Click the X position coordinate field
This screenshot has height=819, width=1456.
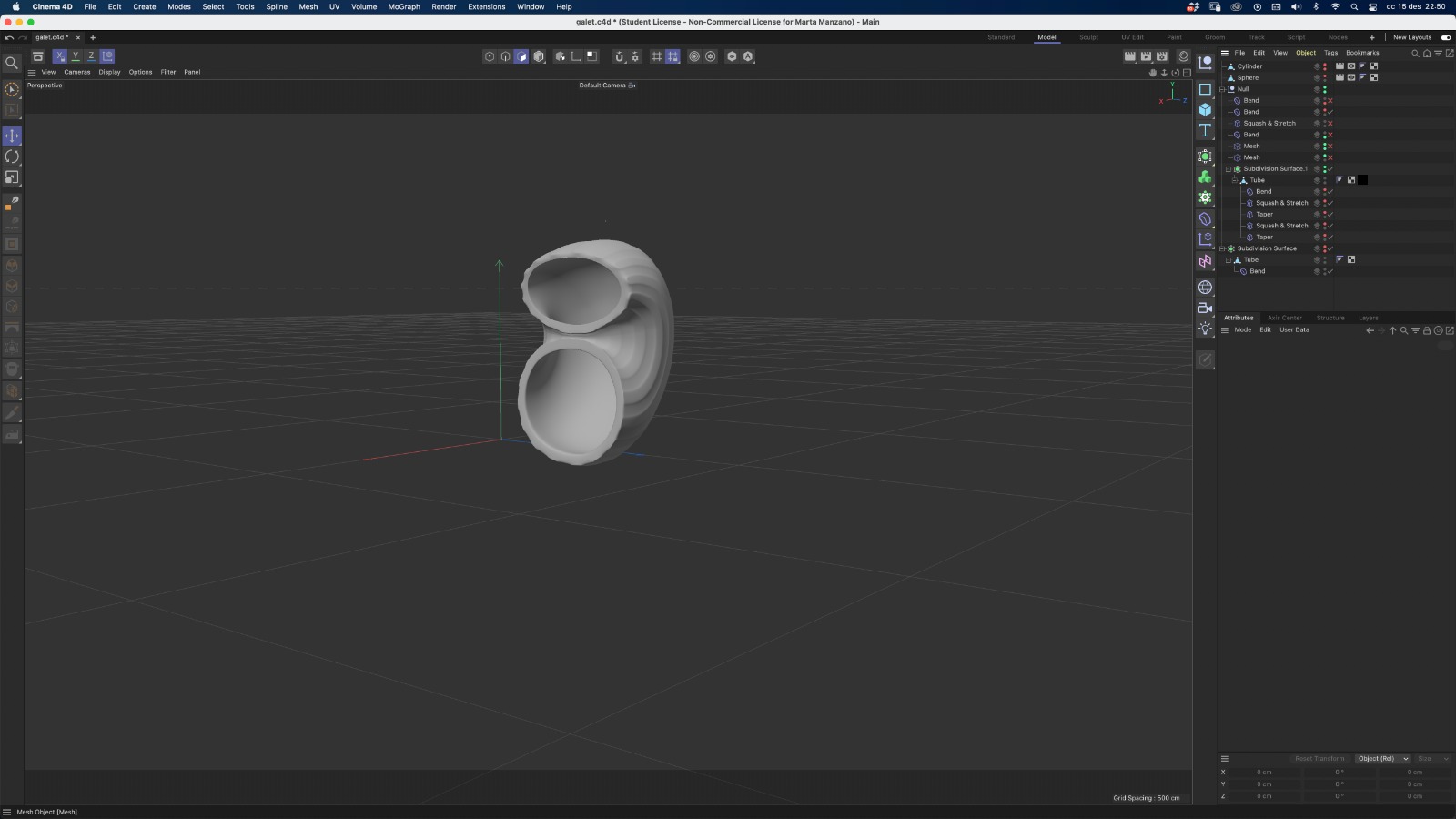(x=1265, y=773)
